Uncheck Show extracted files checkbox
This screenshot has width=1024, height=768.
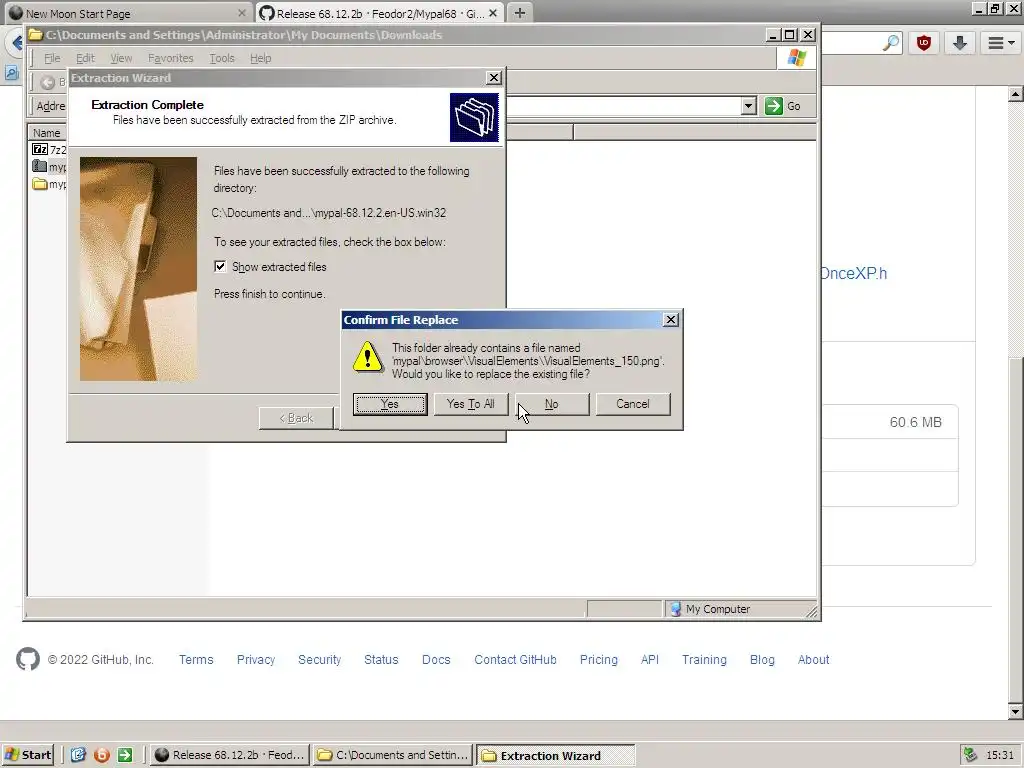pos(220,266)
